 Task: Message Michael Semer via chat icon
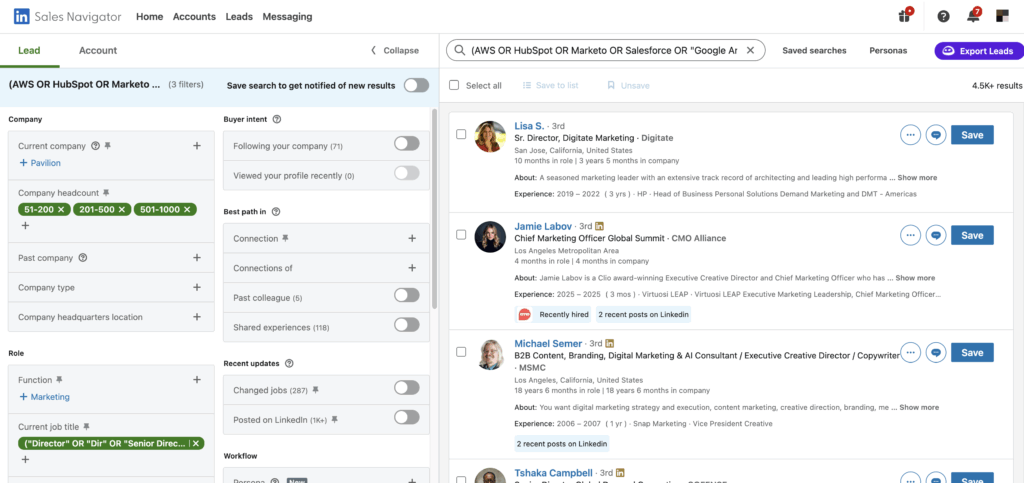pyautogui.click(x=936, y=352)
